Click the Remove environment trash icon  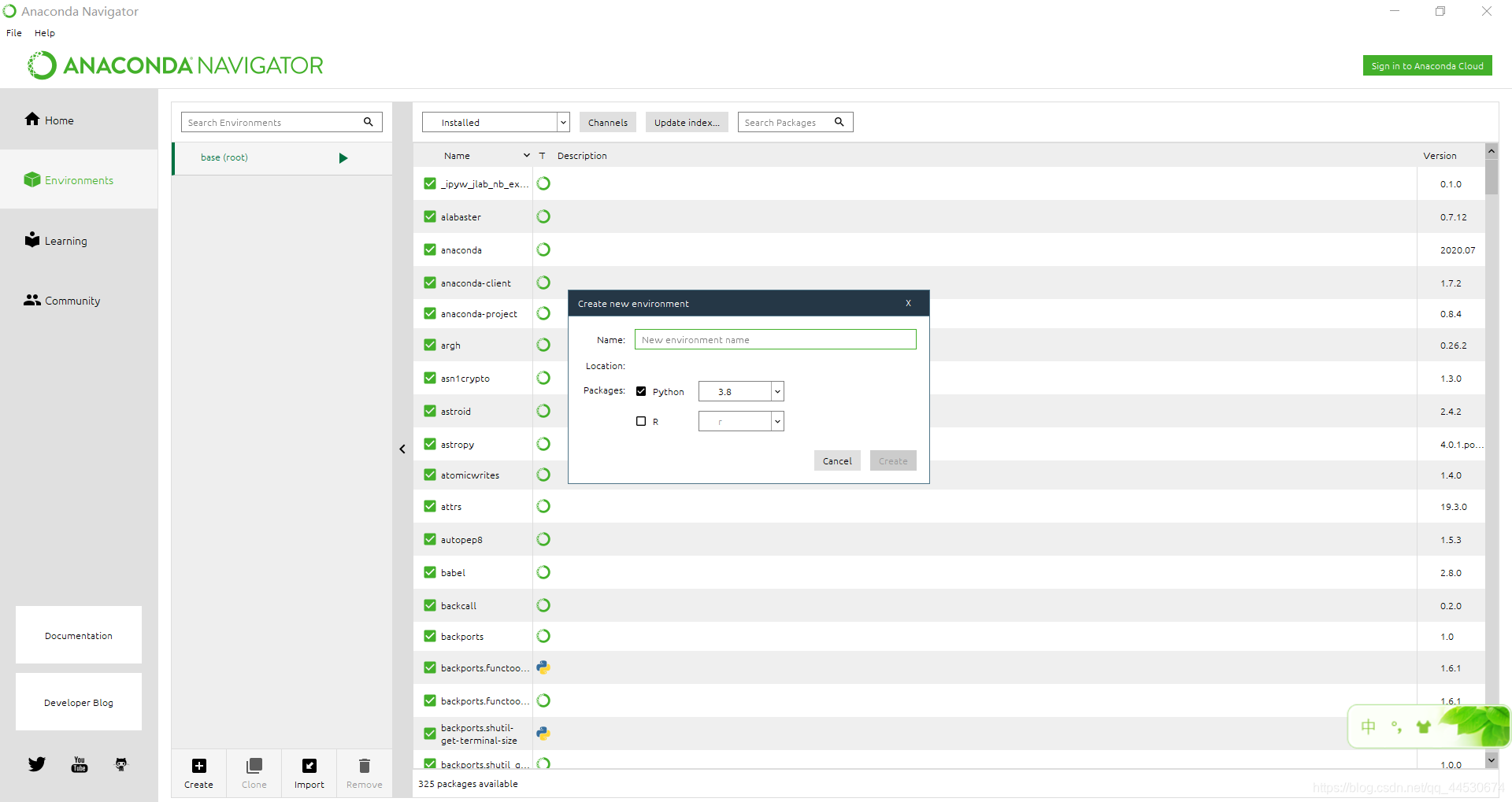pos(364,766)
